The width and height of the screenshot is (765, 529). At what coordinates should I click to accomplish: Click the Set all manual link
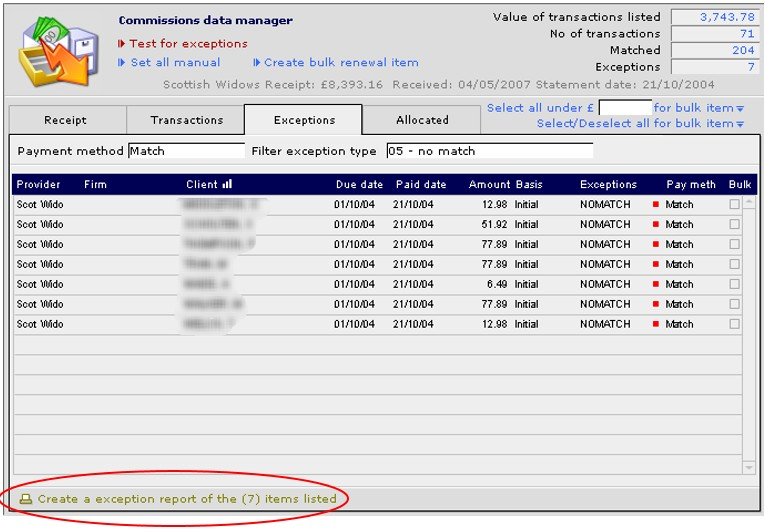(x=169, y=62)
